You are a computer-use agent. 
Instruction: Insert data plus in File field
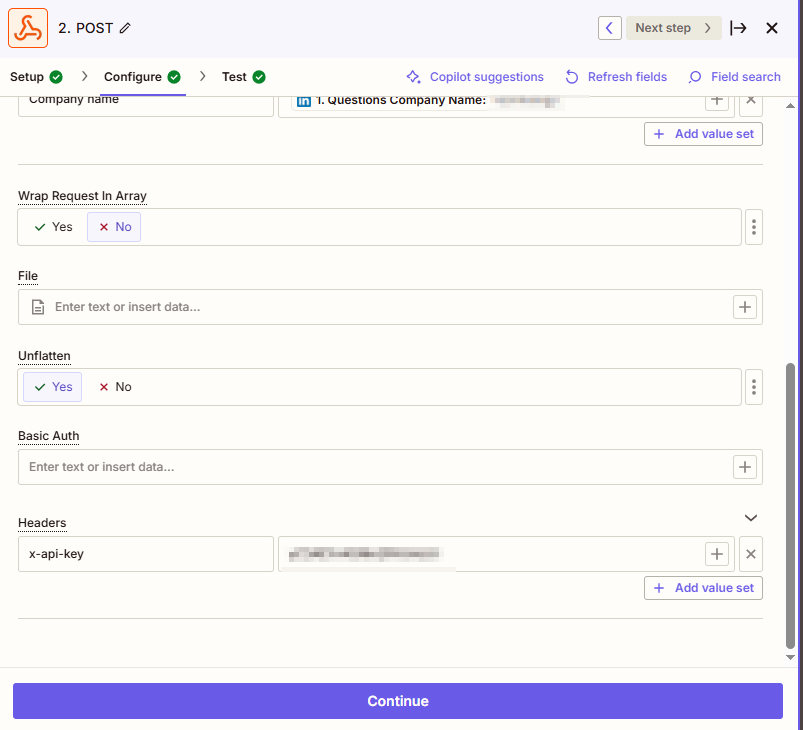(745, 307)
